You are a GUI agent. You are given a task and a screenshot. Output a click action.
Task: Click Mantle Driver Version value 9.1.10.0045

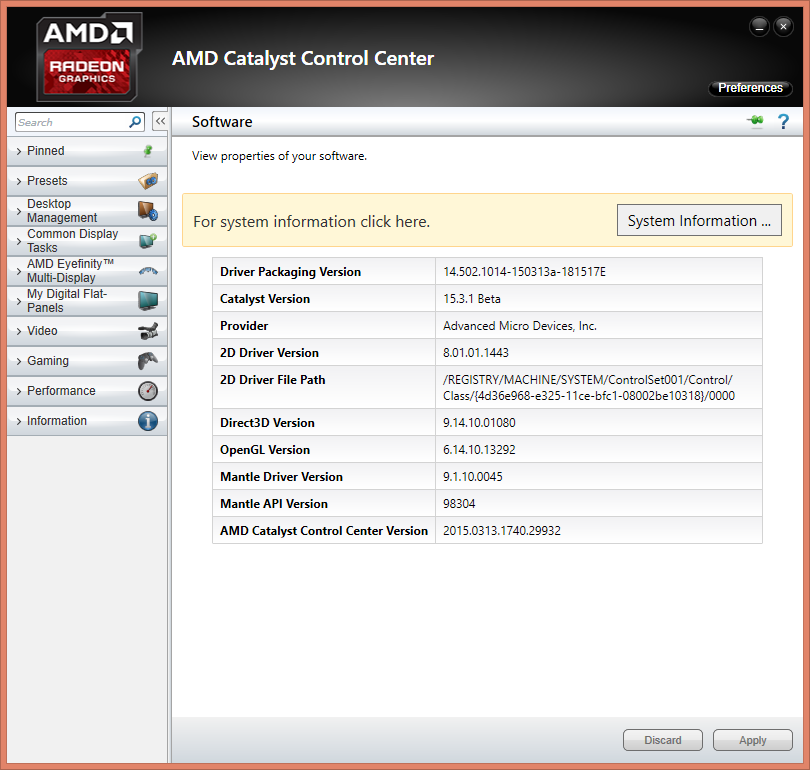473,476
